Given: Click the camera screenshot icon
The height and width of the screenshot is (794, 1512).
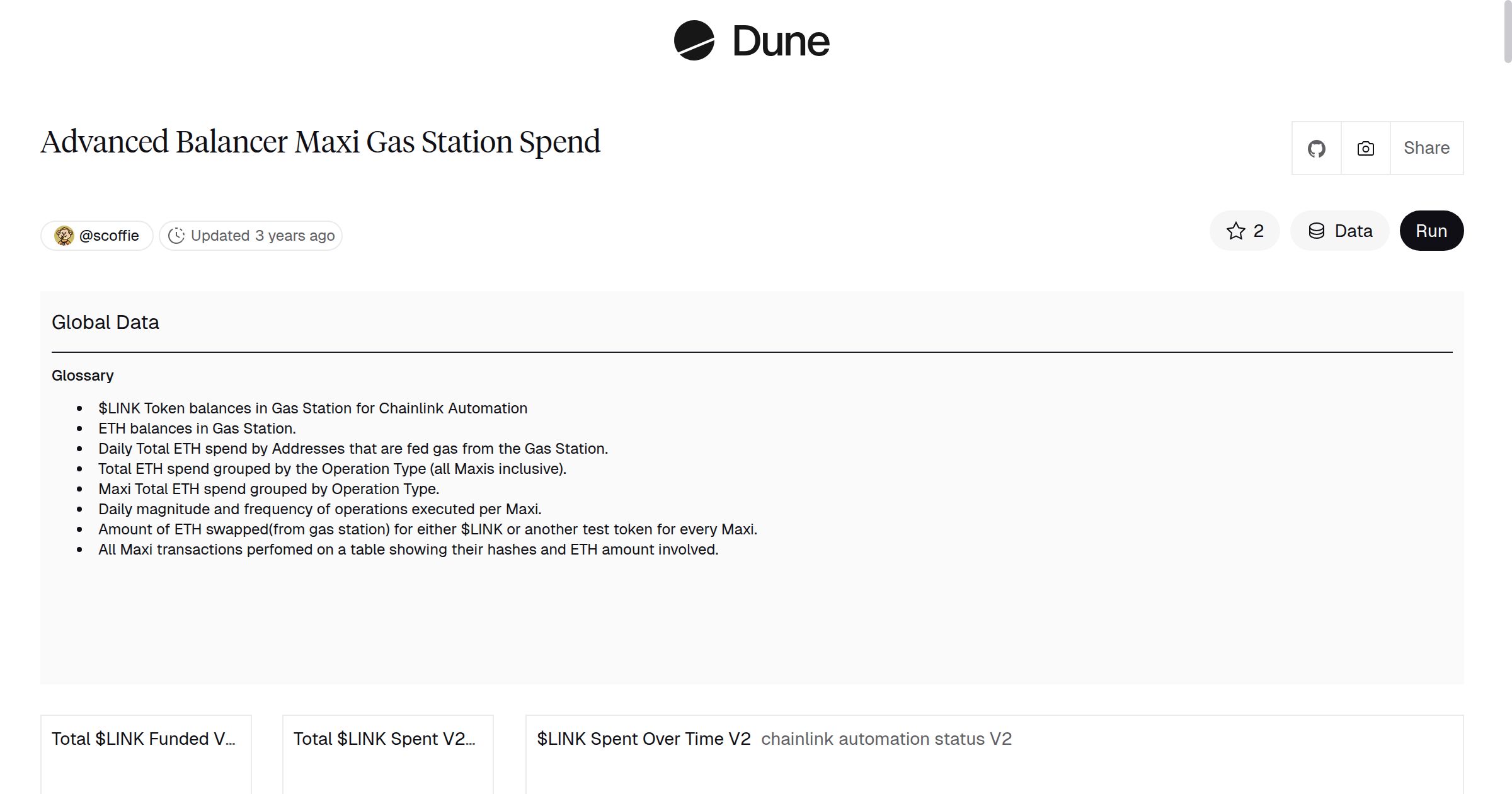Looking at the screenshot, I should 1365,148.
